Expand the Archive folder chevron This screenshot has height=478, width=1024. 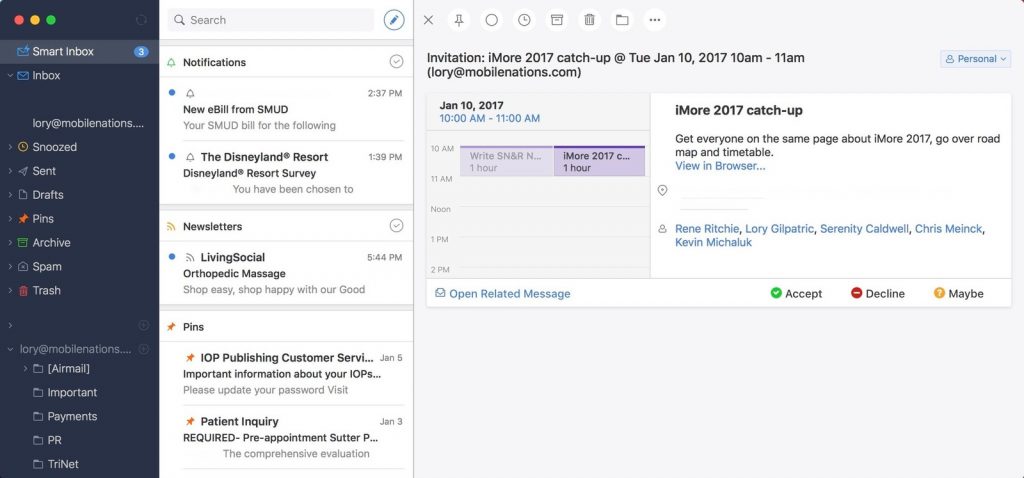(x=10, y=242)
